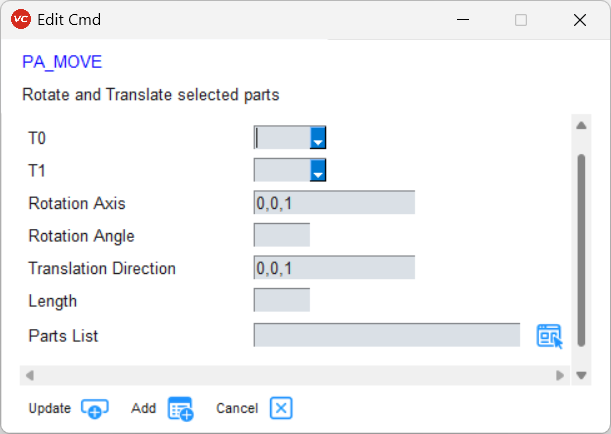The image size is (611, 434).
Task: Click inside the T0 combo box field
Action: click(x=282, y=138)
